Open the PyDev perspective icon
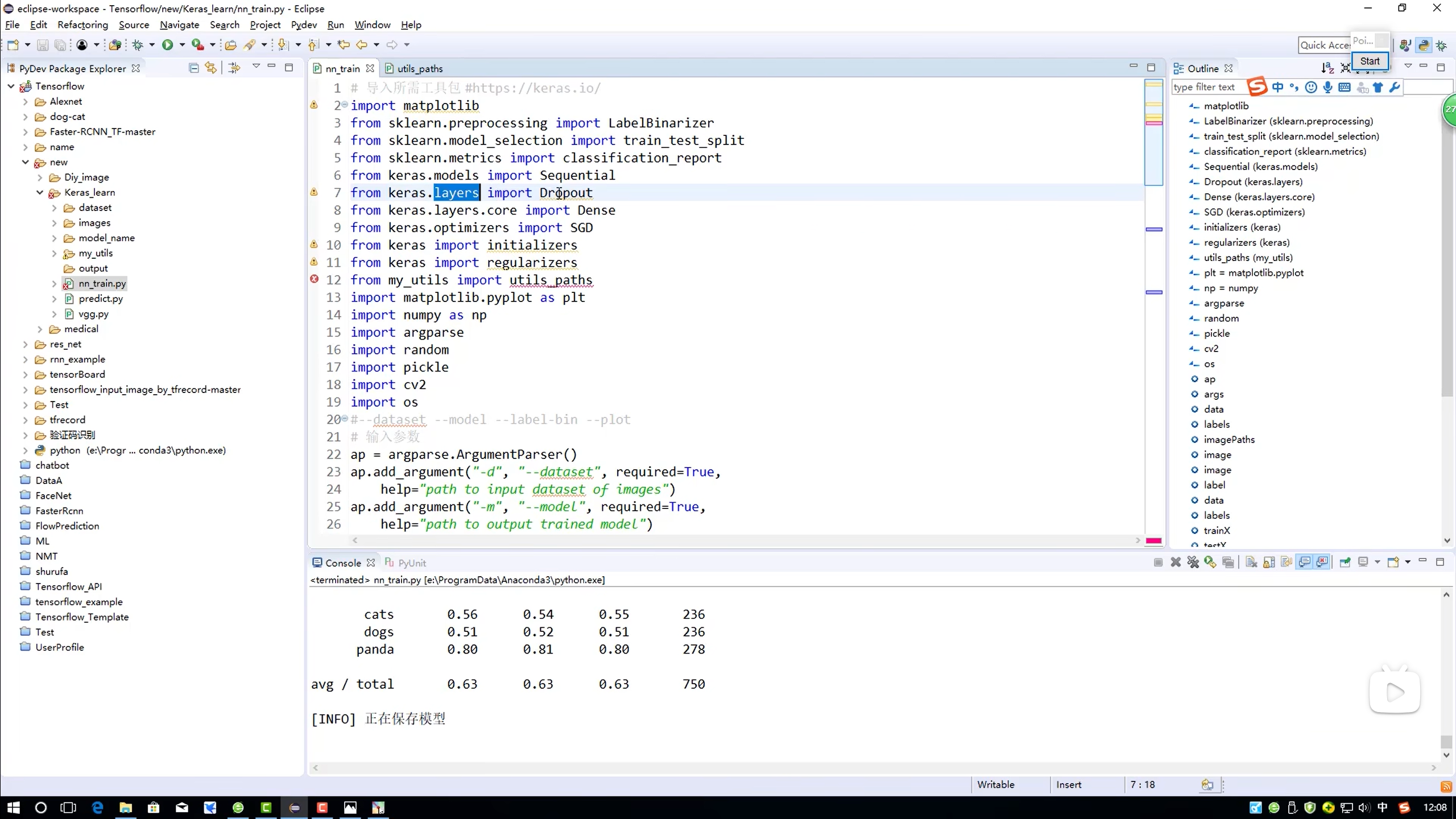This screenshot has width=1456, height=819. point(1424,45)
